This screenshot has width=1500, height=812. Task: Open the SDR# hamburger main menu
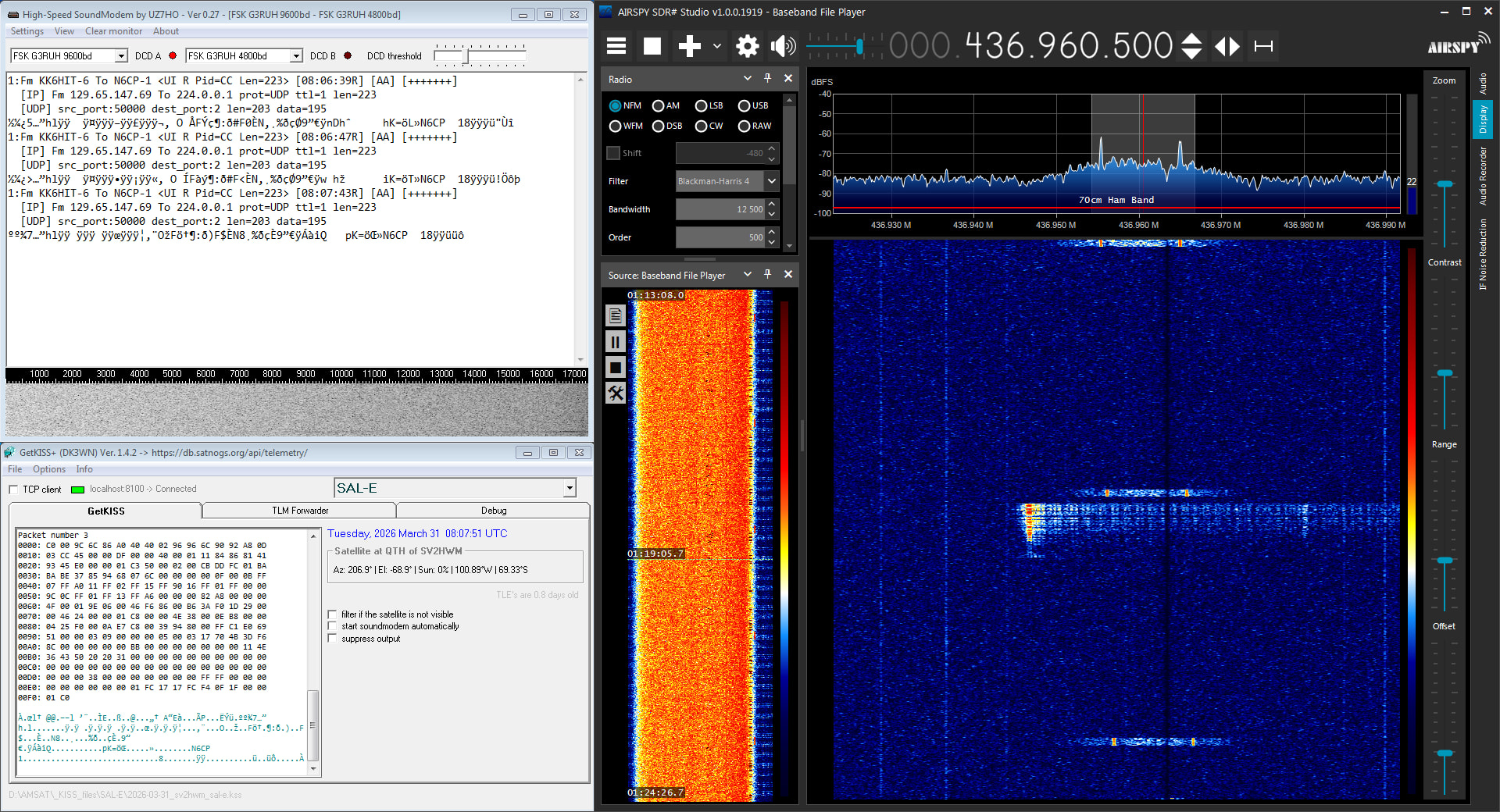point(616,46)
